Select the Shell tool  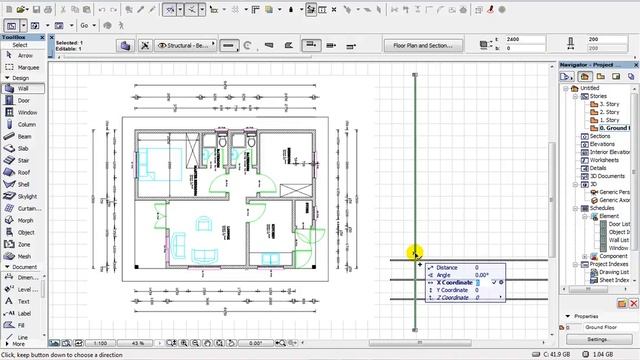tap(23, 184)
